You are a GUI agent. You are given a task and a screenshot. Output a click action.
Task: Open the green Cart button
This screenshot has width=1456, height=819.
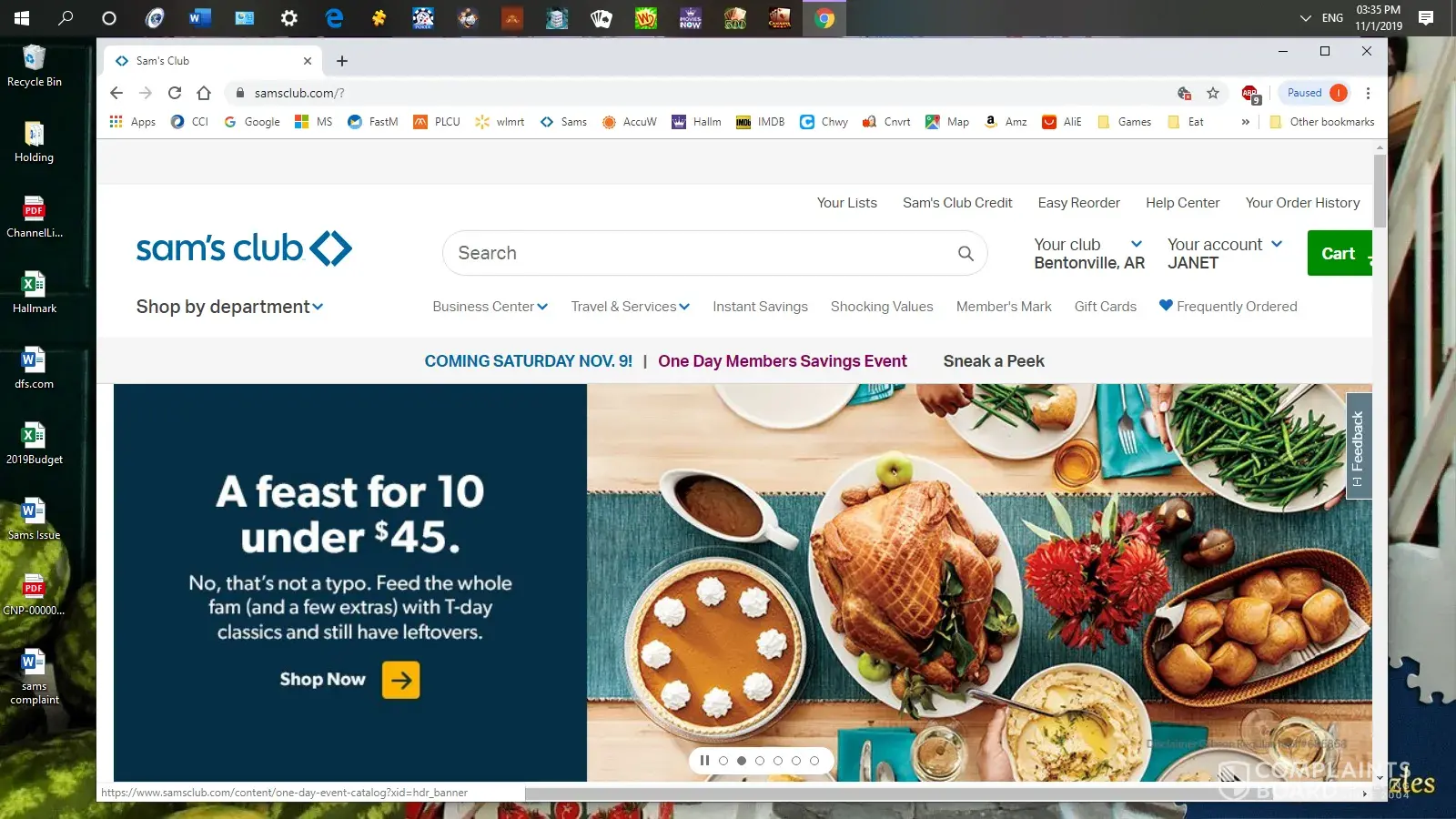1338,253
